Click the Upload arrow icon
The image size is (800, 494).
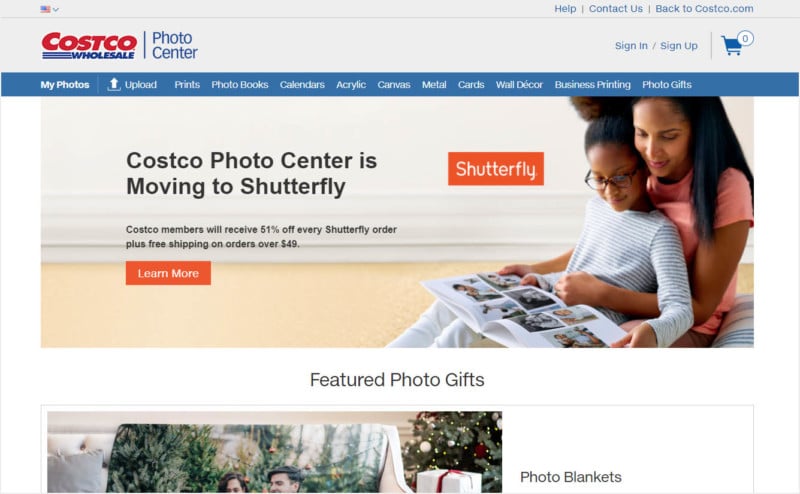click(114, 84)
